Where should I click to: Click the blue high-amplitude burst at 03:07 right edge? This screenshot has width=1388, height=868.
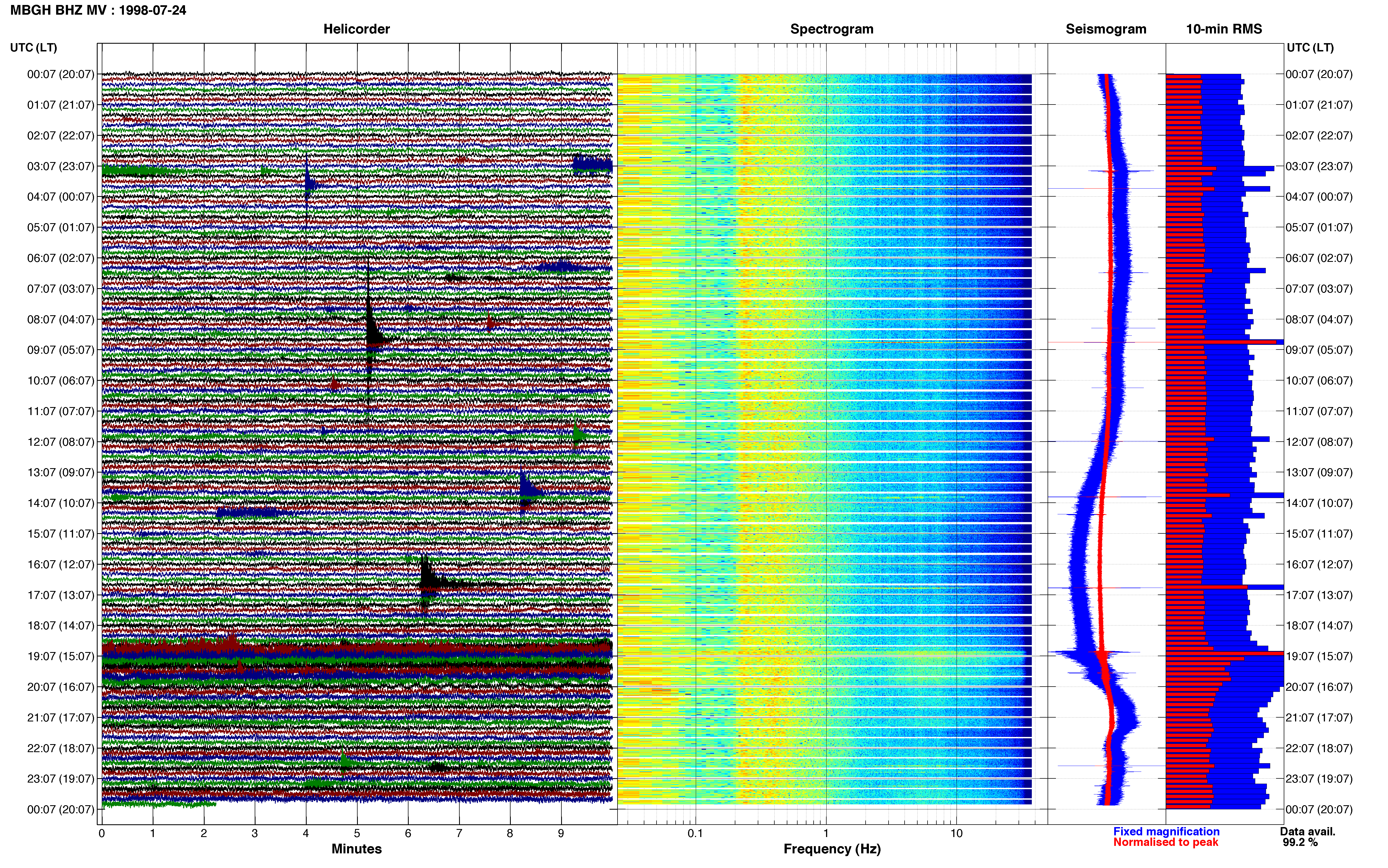592,165
